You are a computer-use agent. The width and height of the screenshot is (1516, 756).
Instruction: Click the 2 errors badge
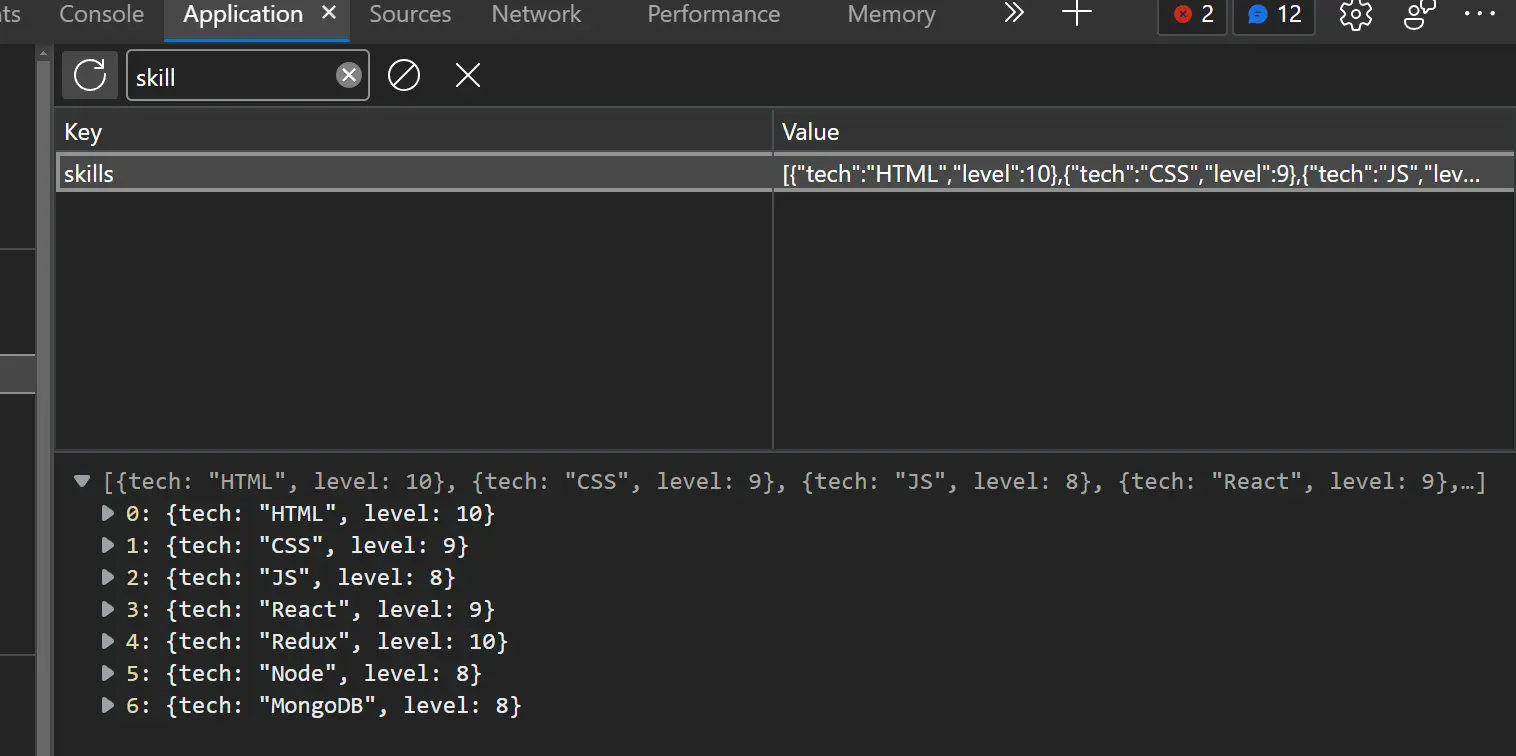[1193, 15]
